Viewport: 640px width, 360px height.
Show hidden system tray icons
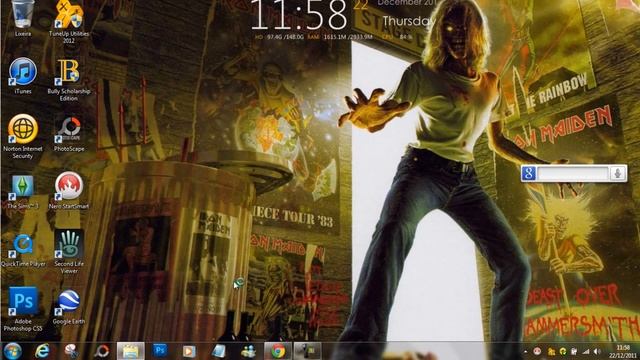click(526, 351)
